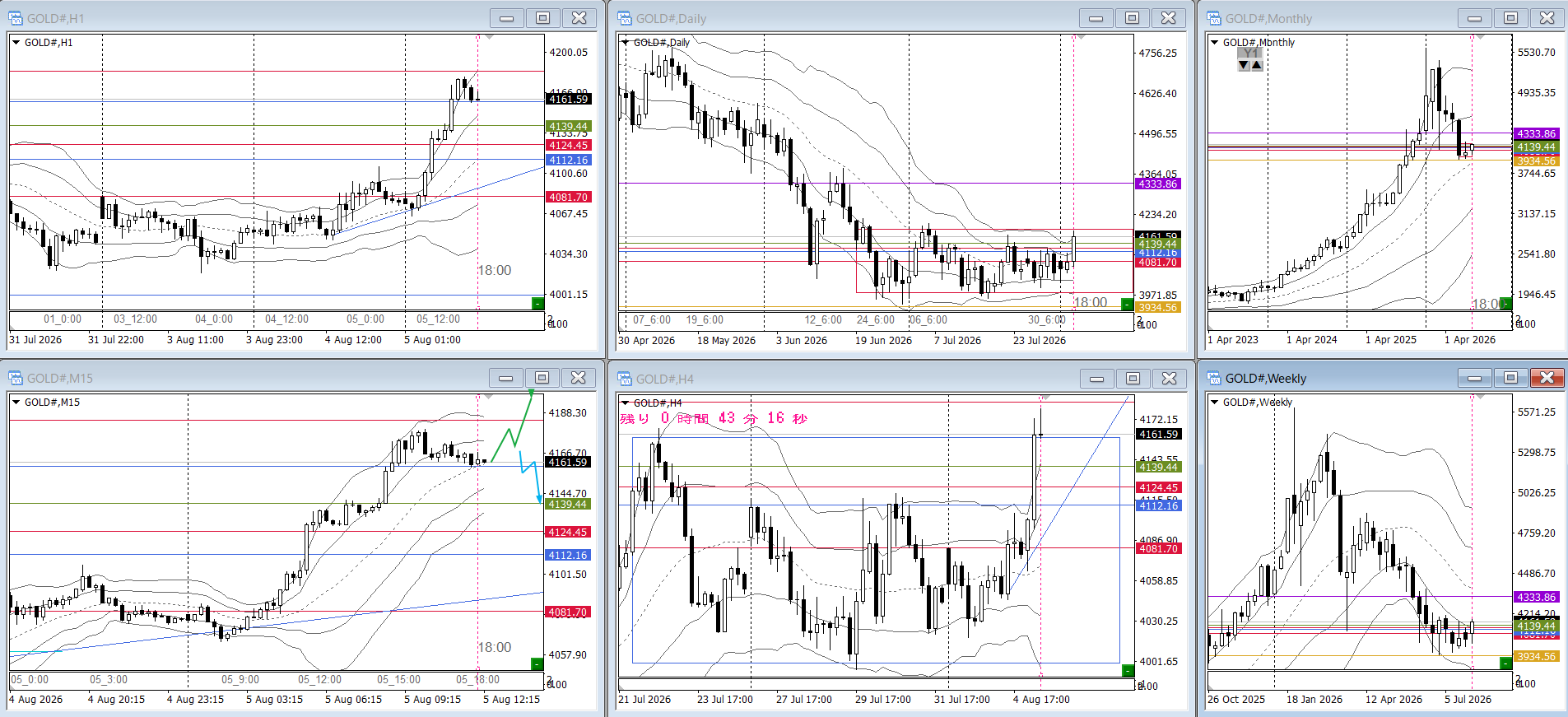Click the remaining-time countdown text in H4 chart
This screenshot has width=1568, height=717.
point(714,418)
